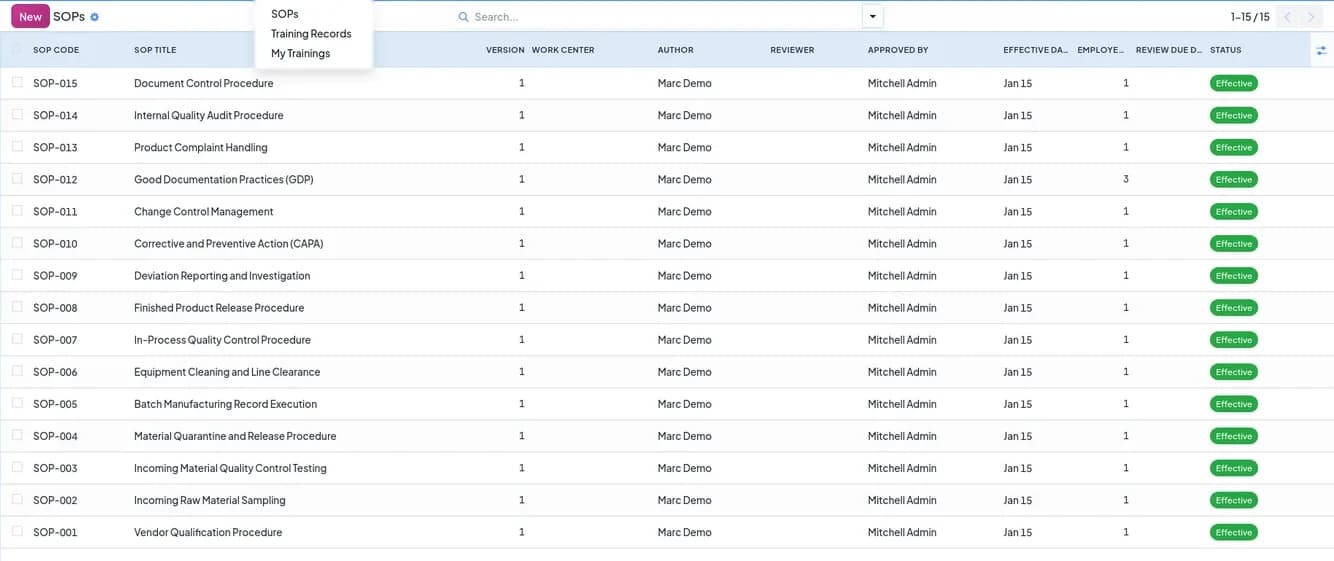The height and width of the screenshot is (561, 1334).
Task: Sort by the Author column header
Action: coord(675,50)
